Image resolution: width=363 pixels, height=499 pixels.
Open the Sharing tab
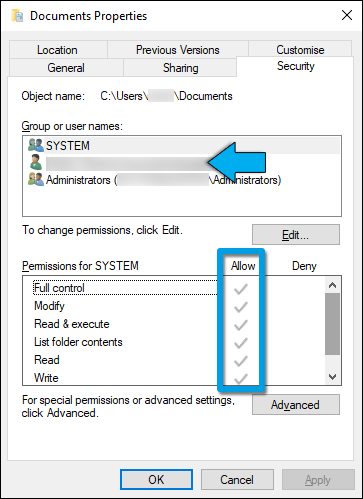point(180,68)
